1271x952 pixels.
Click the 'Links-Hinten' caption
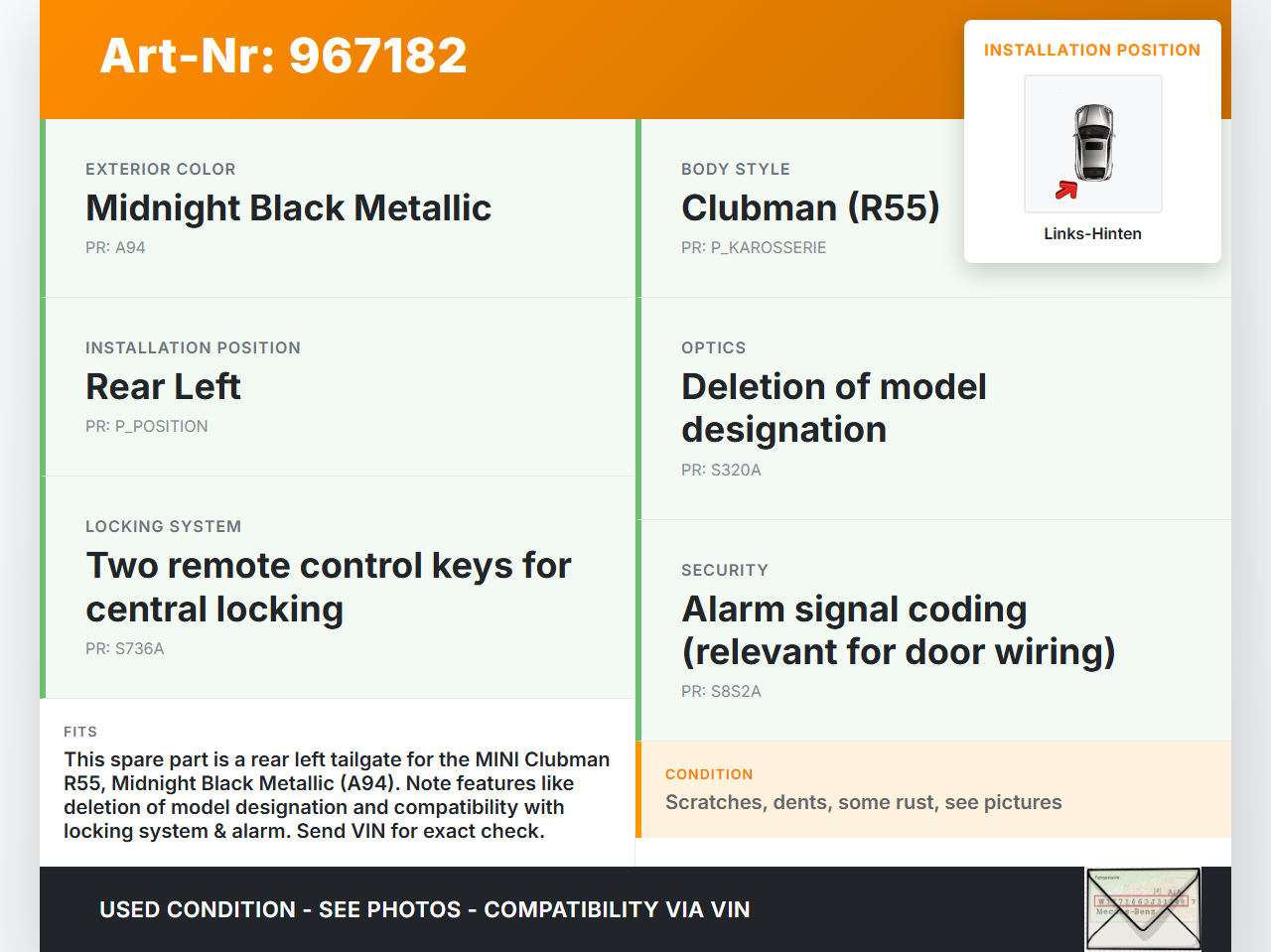point(1092,233)
